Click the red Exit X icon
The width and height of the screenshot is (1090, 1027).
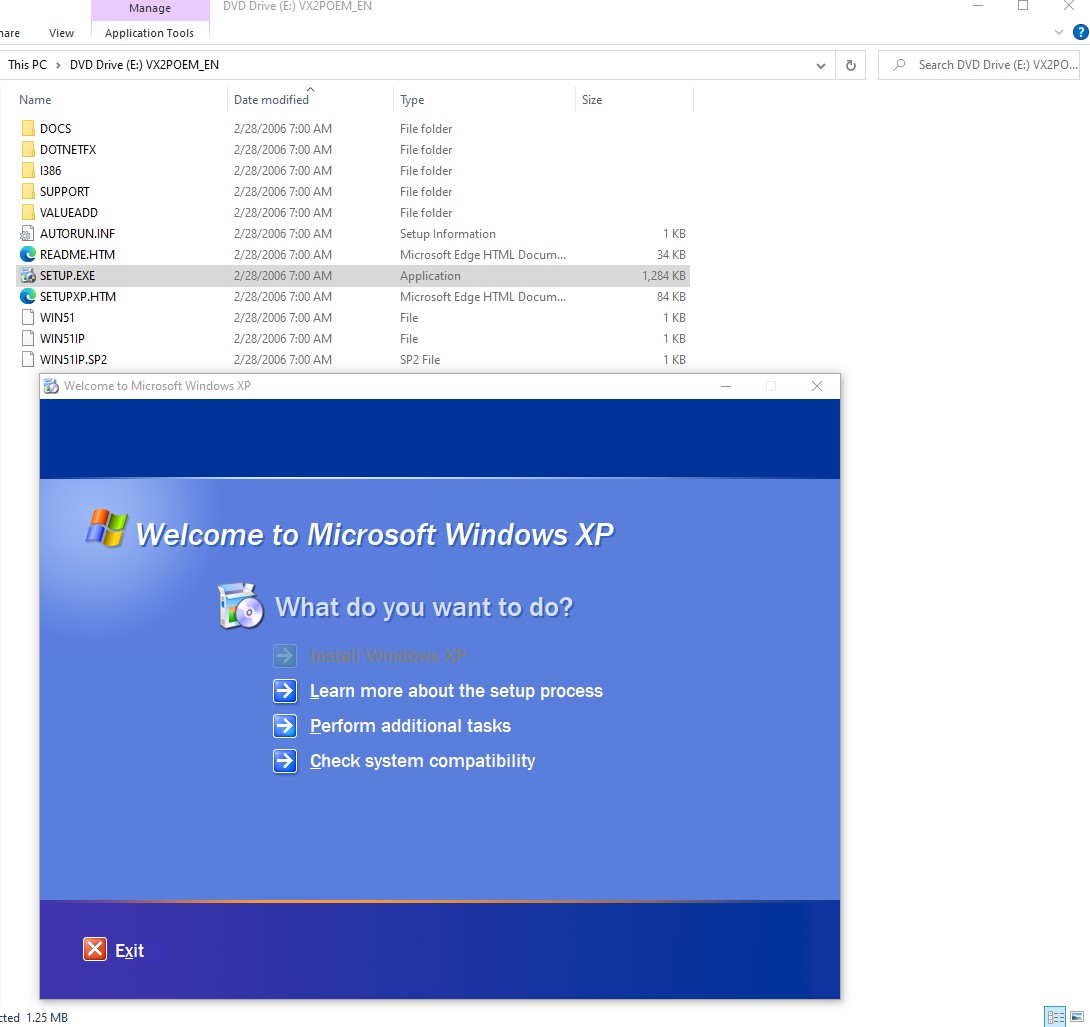pos(95,949)
